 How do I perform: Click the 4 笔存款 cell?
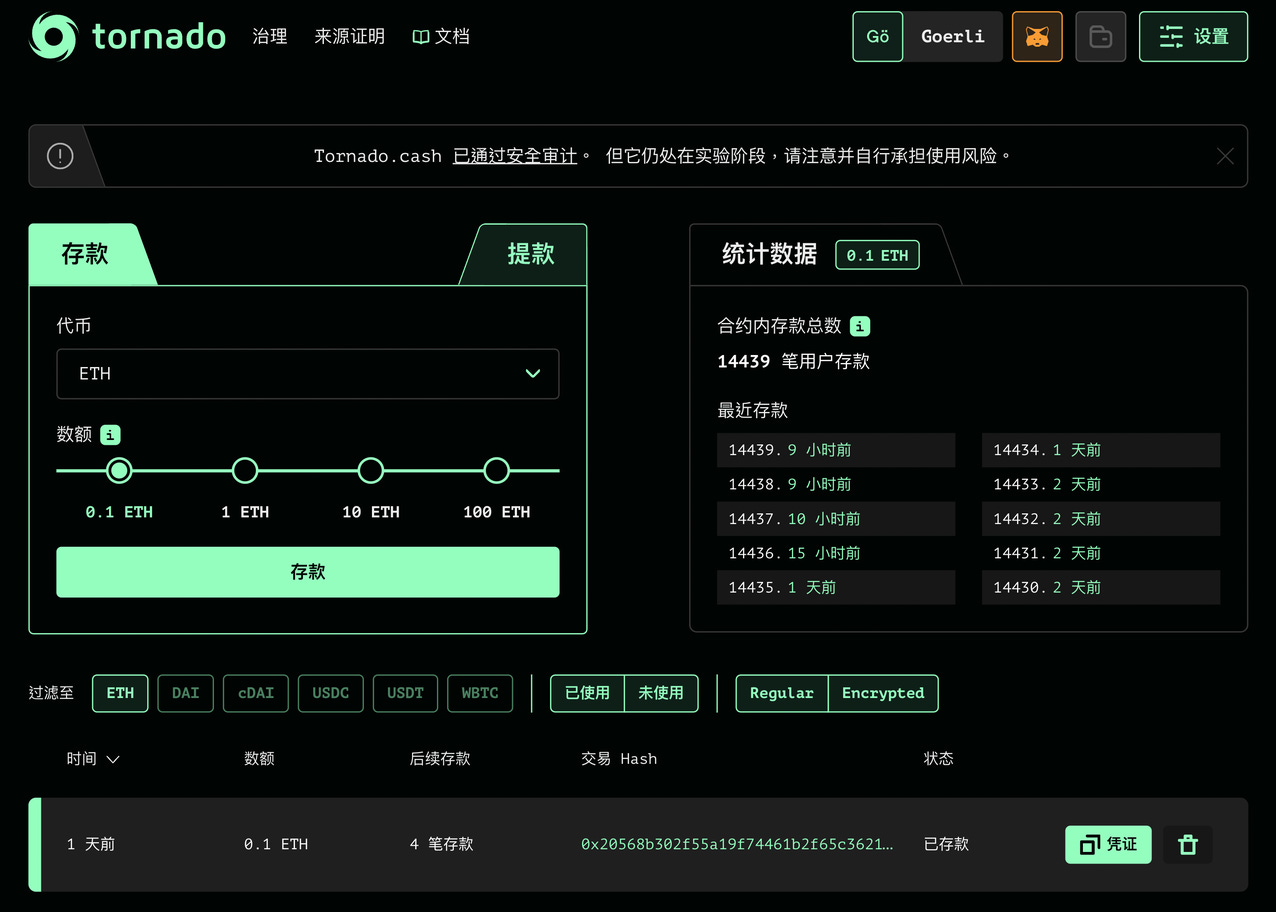pyautogui.click(x=441, y=845)
